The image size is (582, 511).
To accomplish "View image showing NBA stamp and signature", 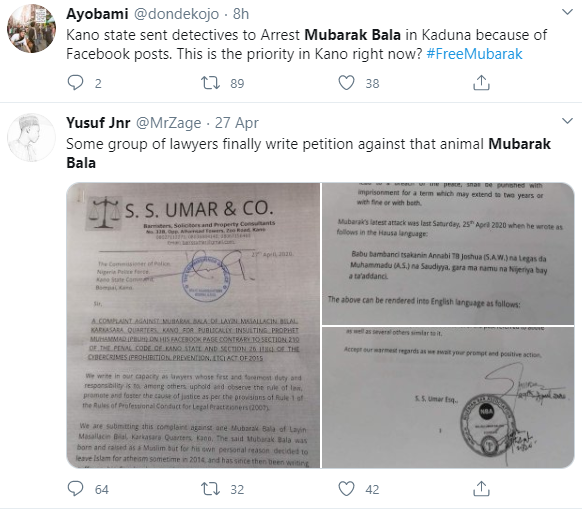I will click(x=448, y=397).
